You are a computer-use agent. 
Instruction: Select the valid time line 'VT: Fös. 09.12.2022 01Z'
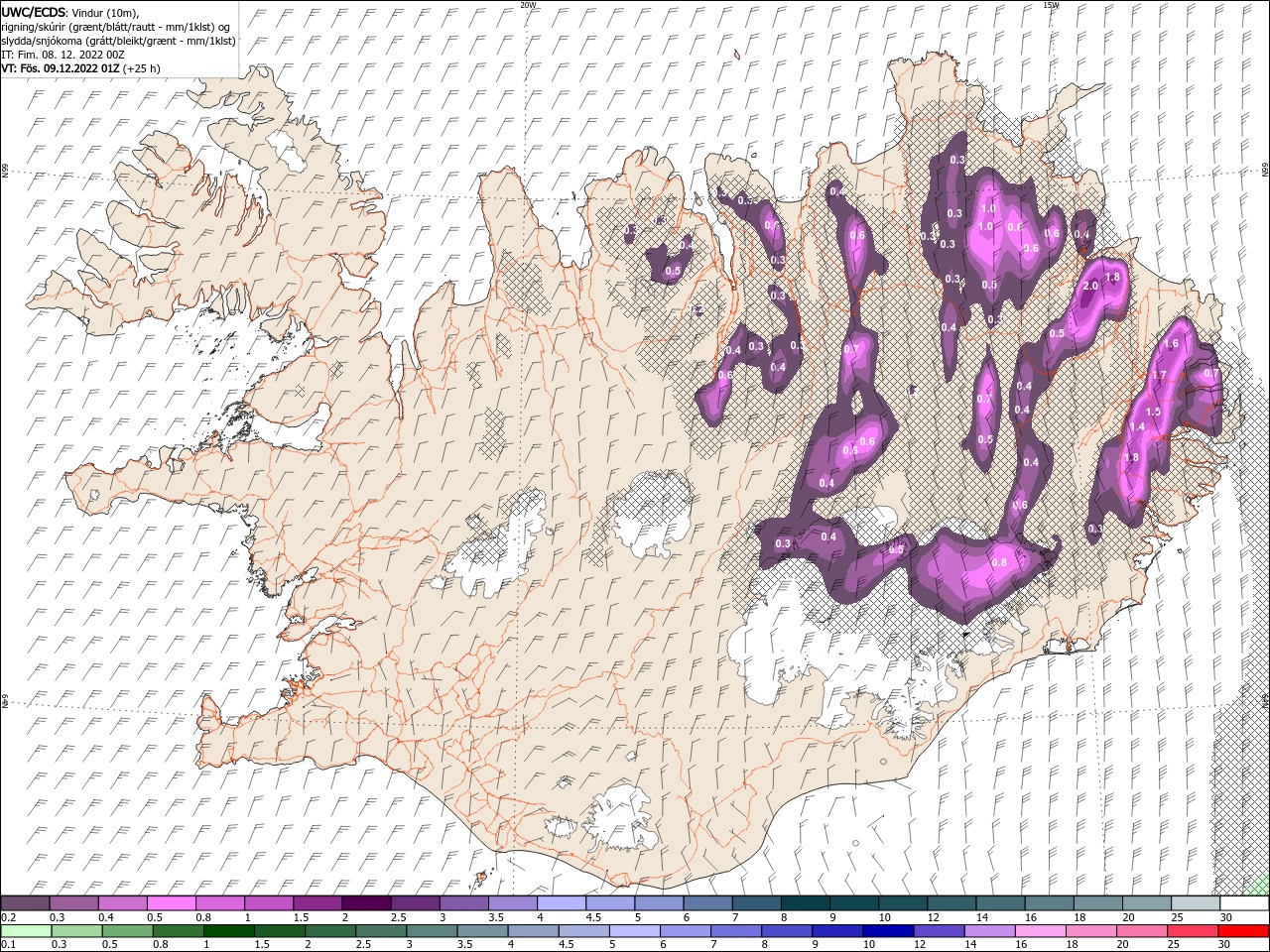(x=61, y=68)
